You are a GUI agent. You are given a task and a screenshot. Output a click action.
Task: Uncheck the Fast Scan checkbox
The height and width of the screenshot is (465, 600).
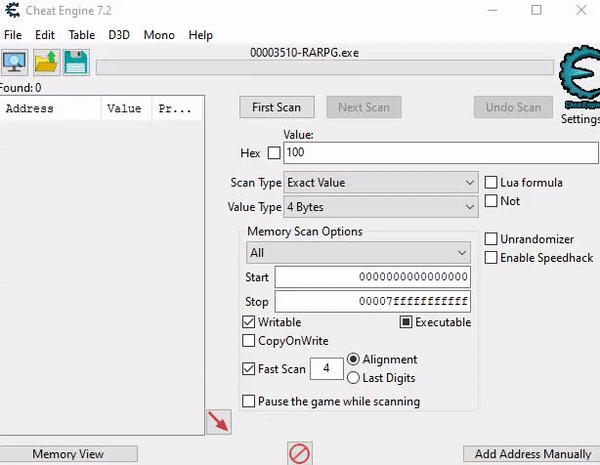pyautogui.click(x=249, y=369)
